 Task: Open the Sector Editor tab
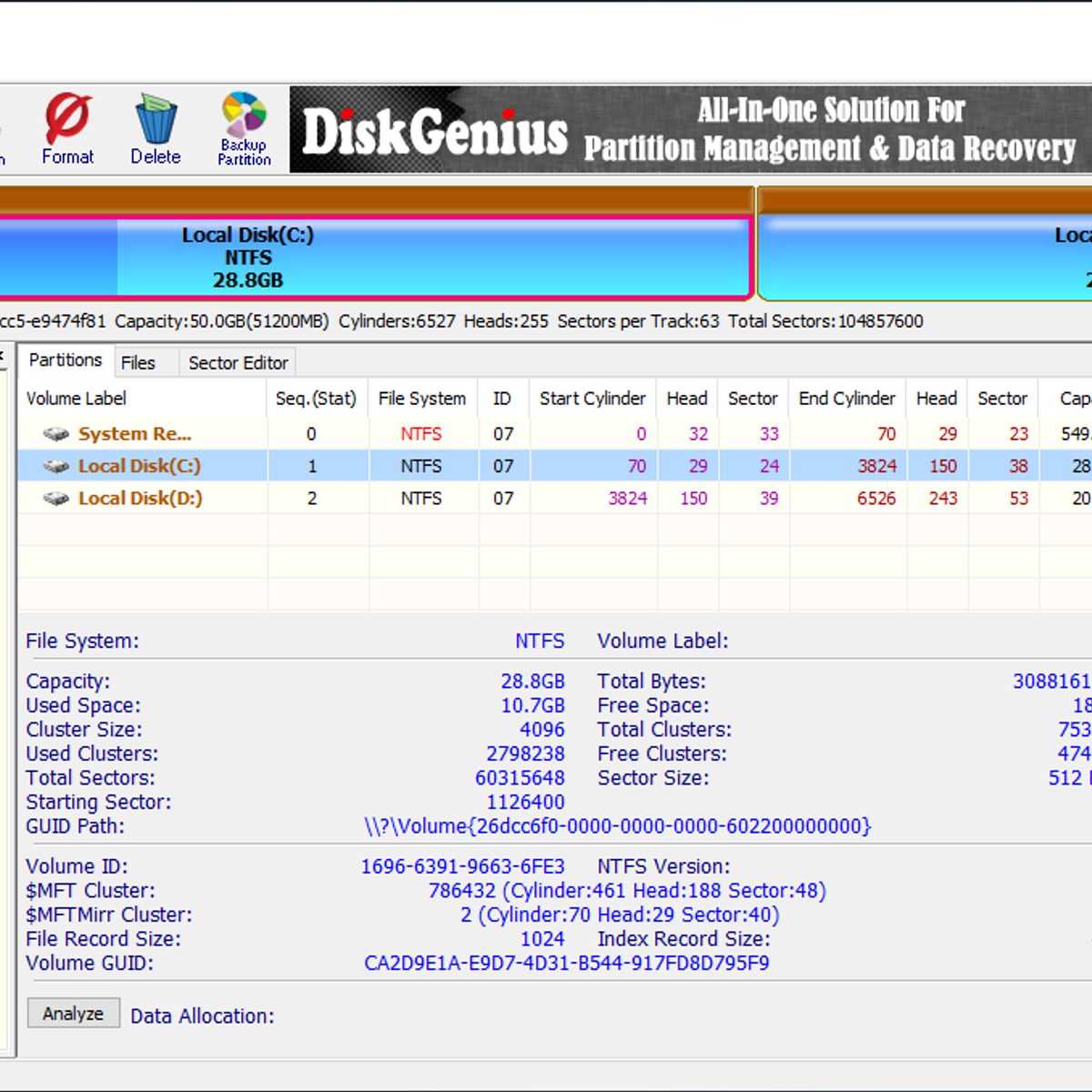(x=238, y=363)
